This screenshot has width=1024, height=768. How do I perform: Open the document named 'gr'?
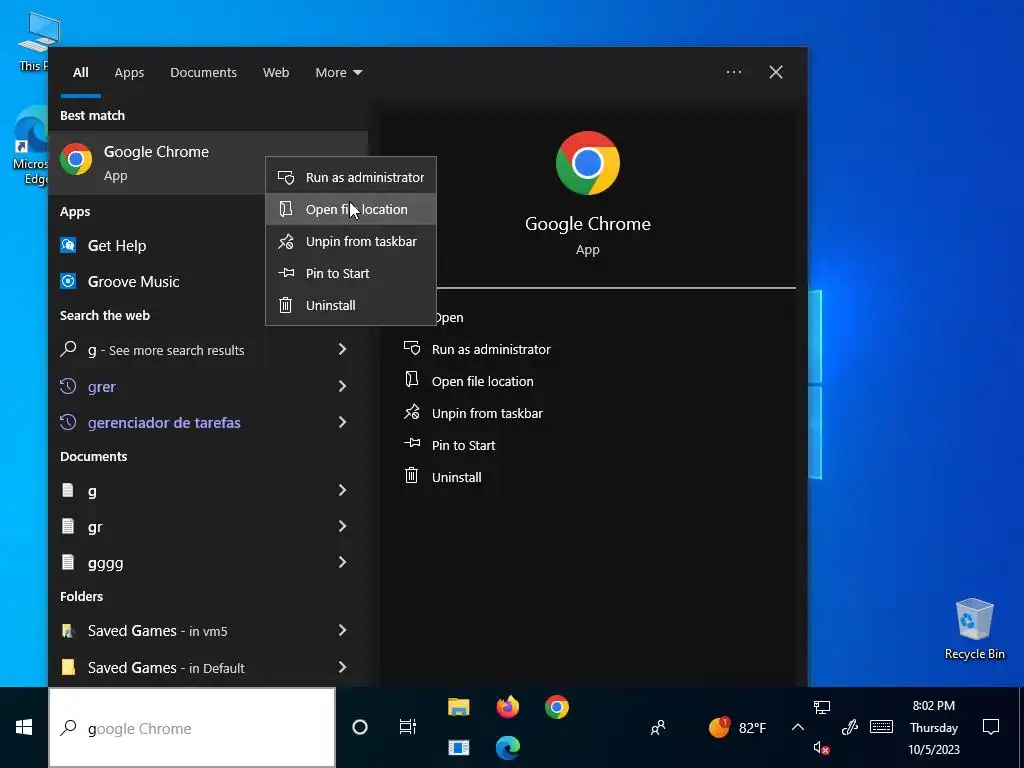pos(95,526)
